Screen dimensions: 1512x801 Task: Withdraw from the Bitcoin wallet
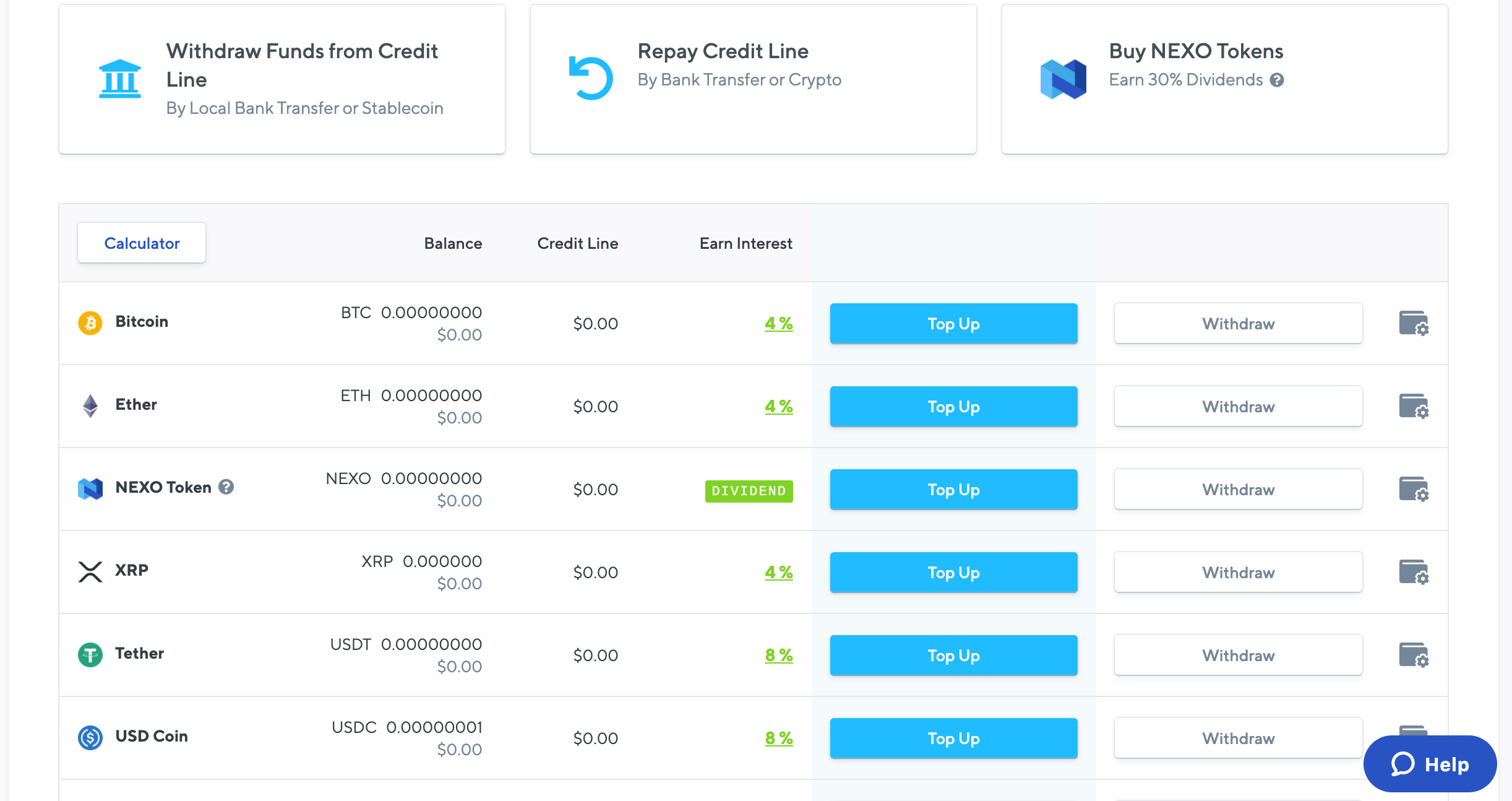[x=1238, y=323]
